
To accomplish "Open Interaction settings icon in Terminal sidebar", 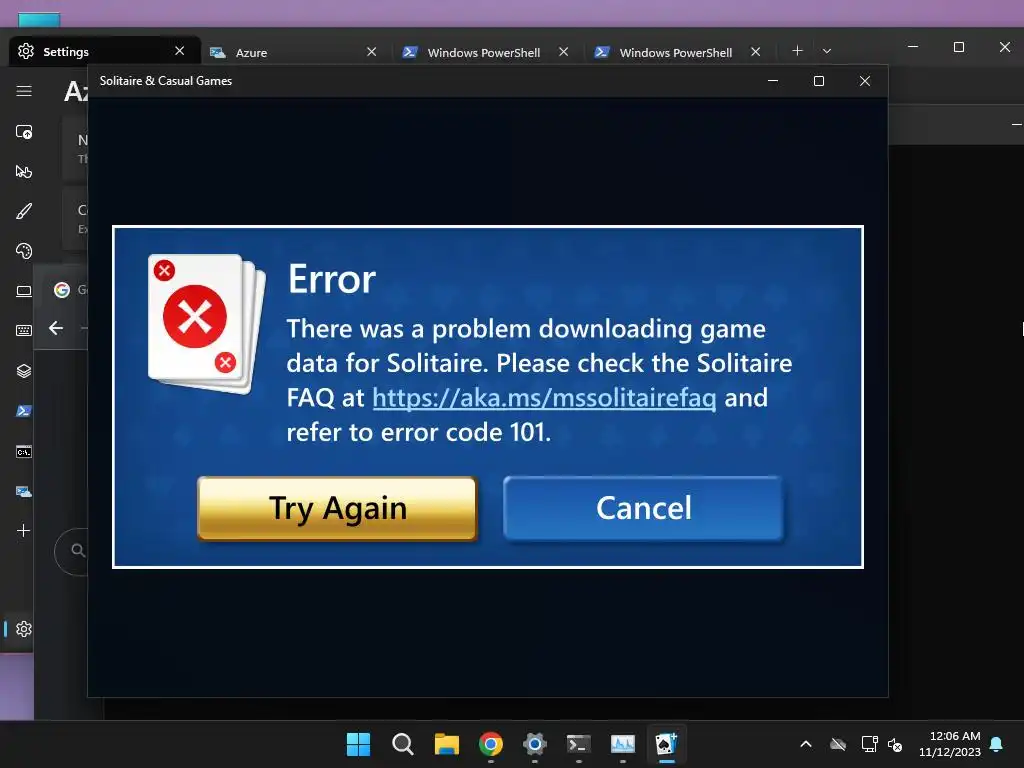I will pyautogui.click(x=24, y=172).
